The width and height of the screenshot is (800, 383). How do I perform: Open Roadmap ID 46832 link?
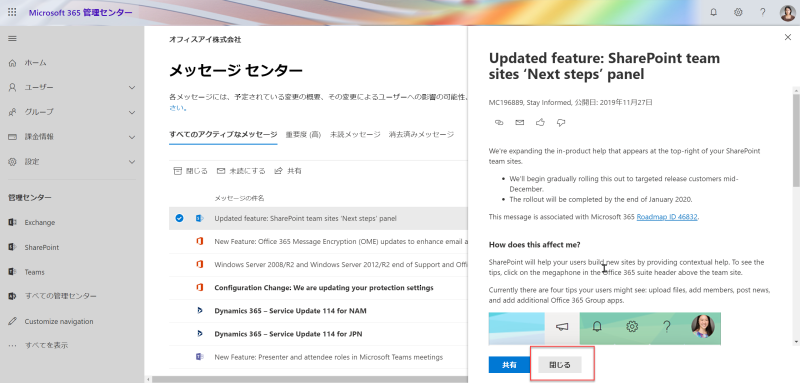667,217
